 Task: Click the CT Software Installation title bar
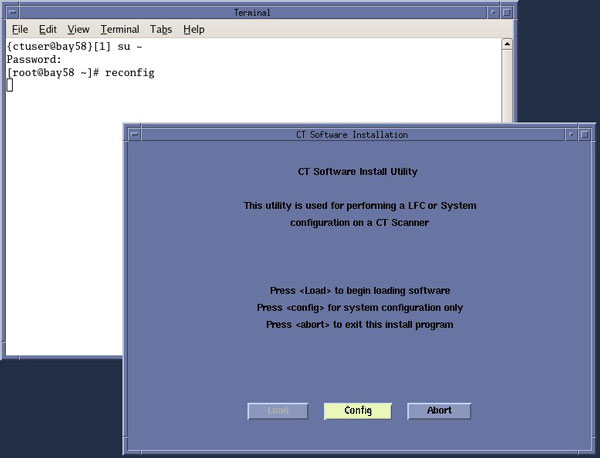click(350, 134)
